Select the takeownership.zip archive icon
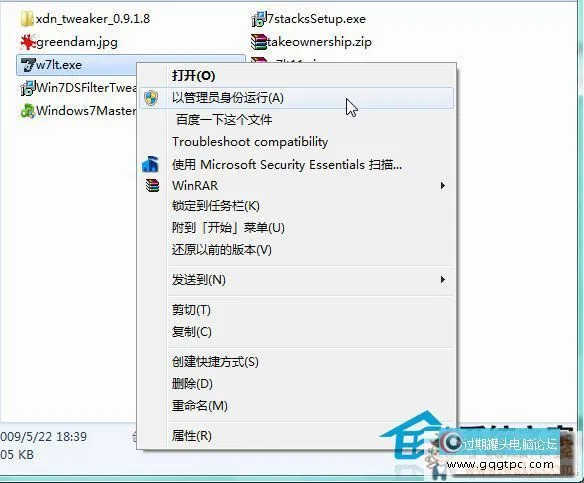Viewport: 584px width, 483px height. (258, 42)
